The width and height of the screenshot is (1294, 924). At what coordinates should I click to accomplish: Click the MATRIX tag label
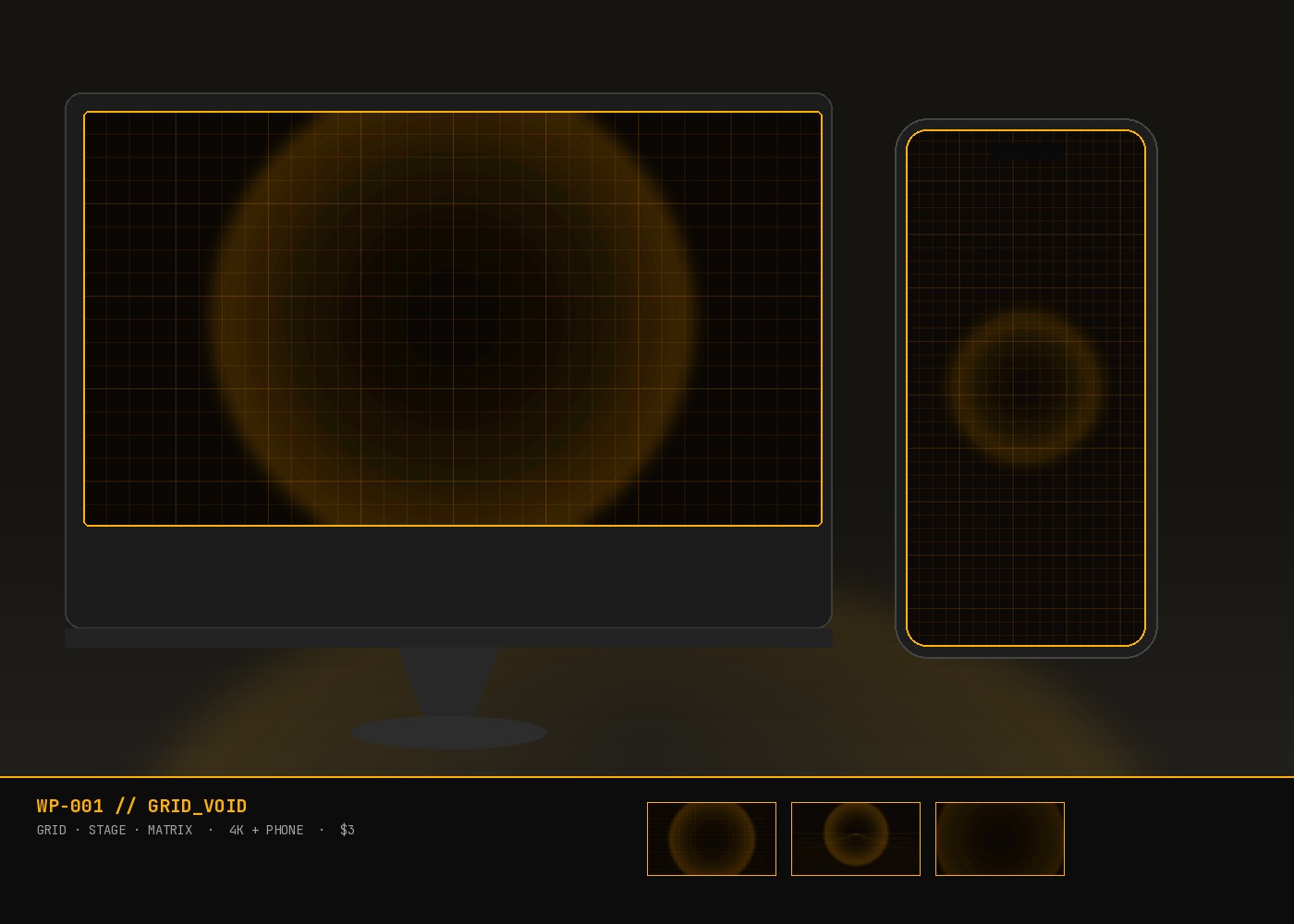pyautogui.click(x=170, y=830)
